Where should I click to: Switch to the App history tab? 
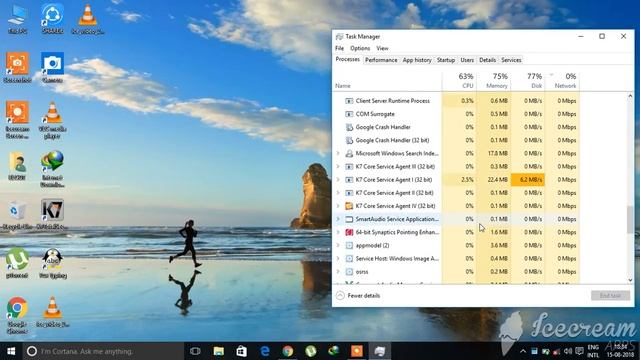(x=417, y=60)
